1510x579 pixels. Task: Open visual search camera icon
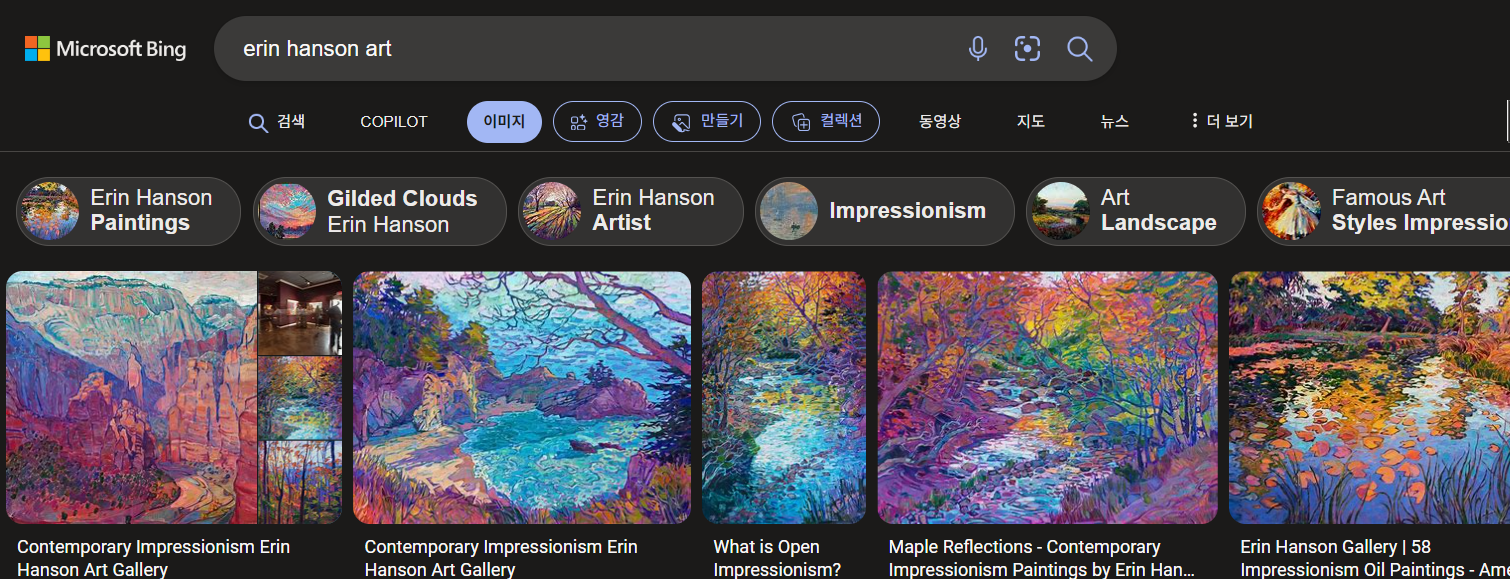pyautogui.click(x=1027, y=48)
